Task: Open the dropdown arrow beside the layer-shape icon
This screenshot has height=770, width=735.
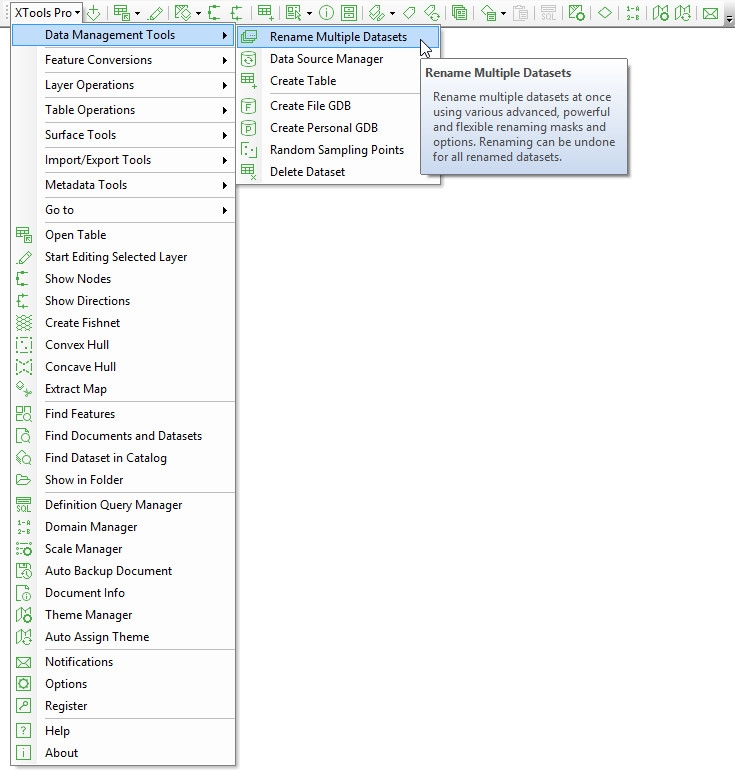Action: coord(198,14)
